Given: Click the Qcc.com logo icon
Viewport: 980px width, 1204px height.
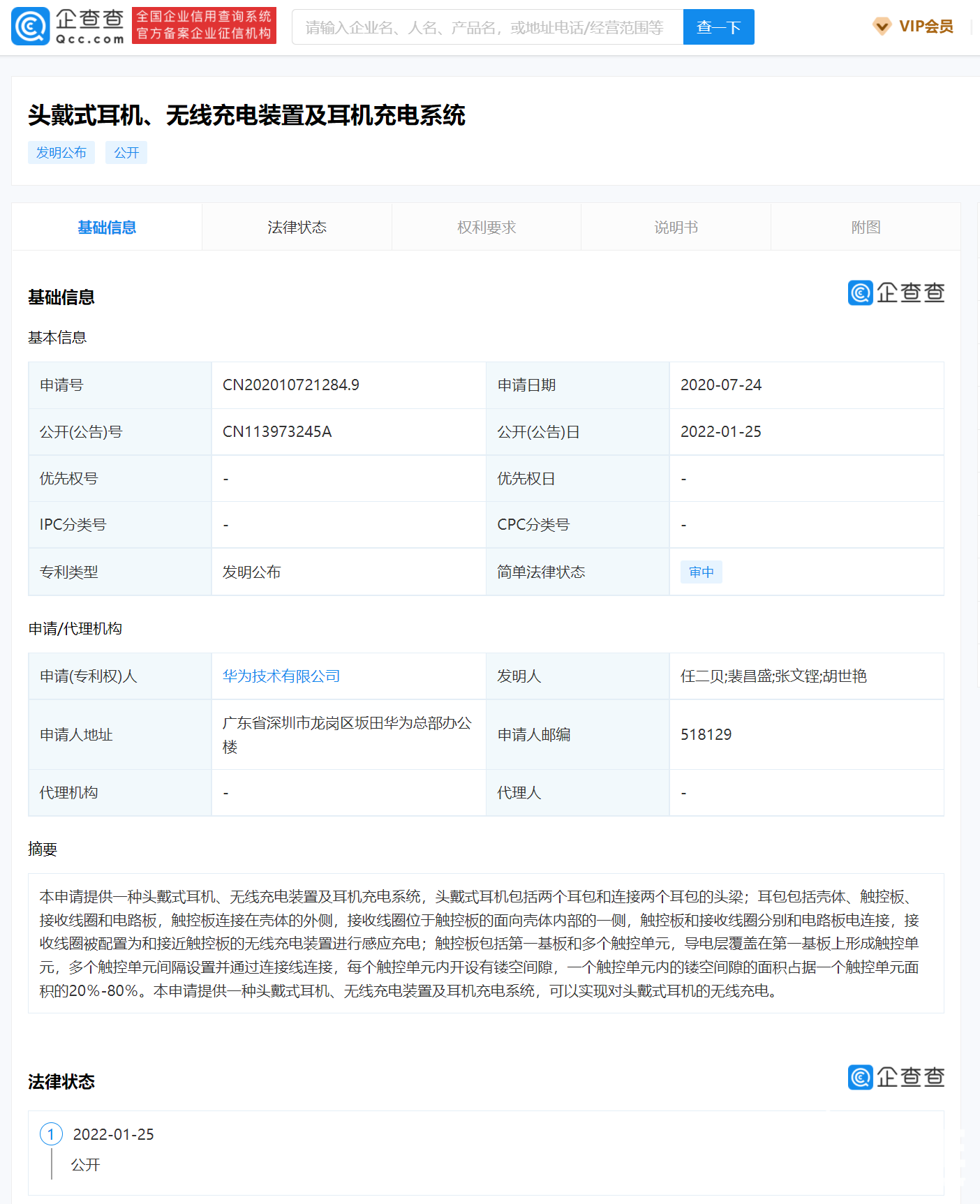Looking at the screenshot, I should pos(31,27).
